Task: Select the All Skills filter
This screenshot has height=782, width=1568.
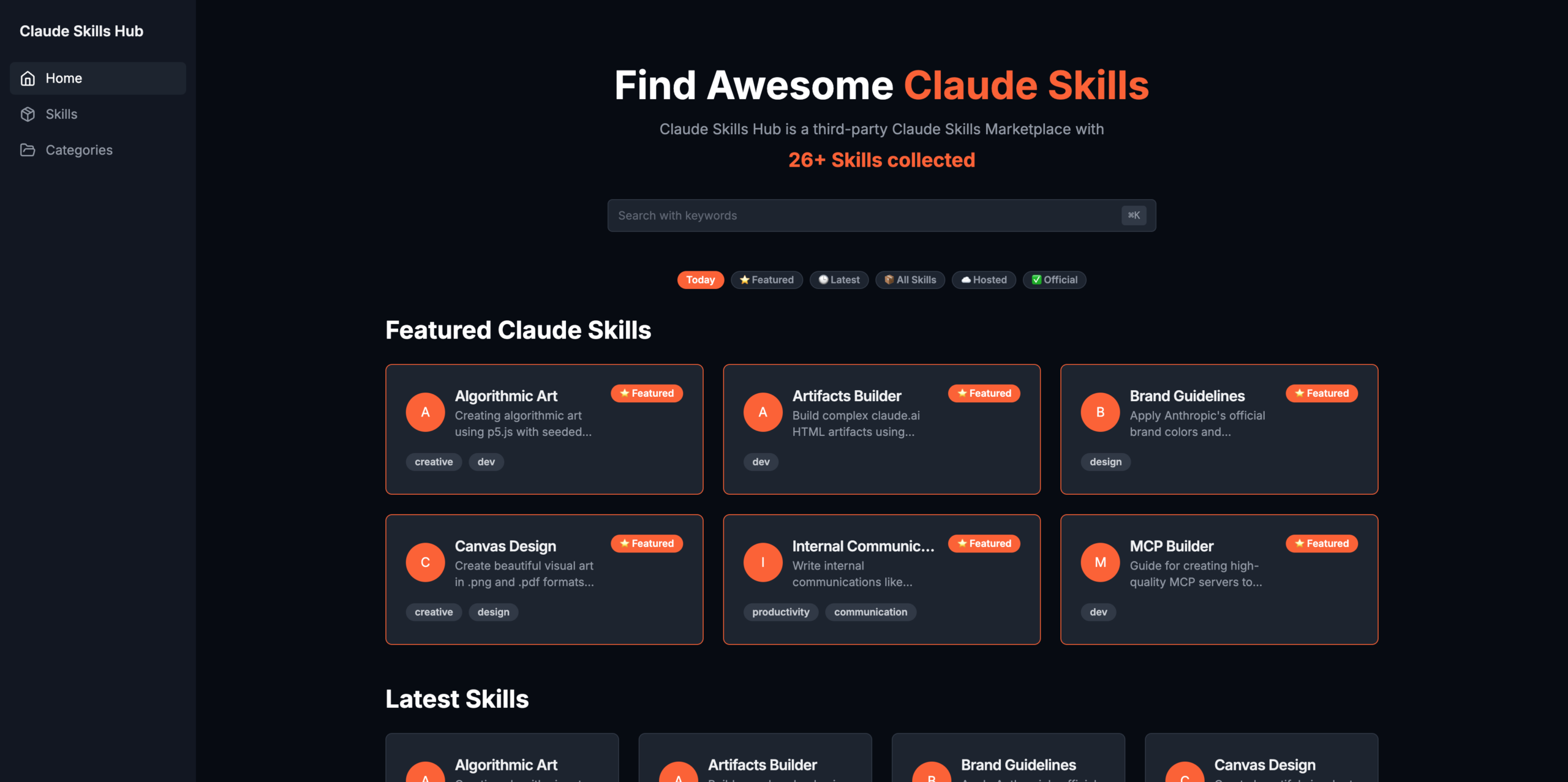Action: point(910,280)
